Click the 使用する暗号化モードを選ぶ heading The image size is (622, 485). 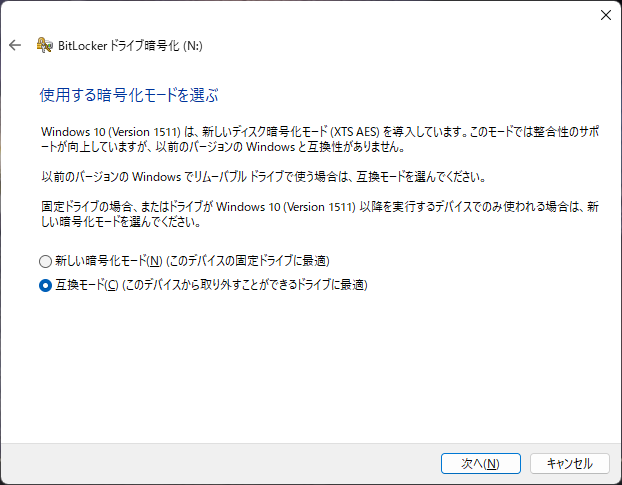tap(128, 96)
